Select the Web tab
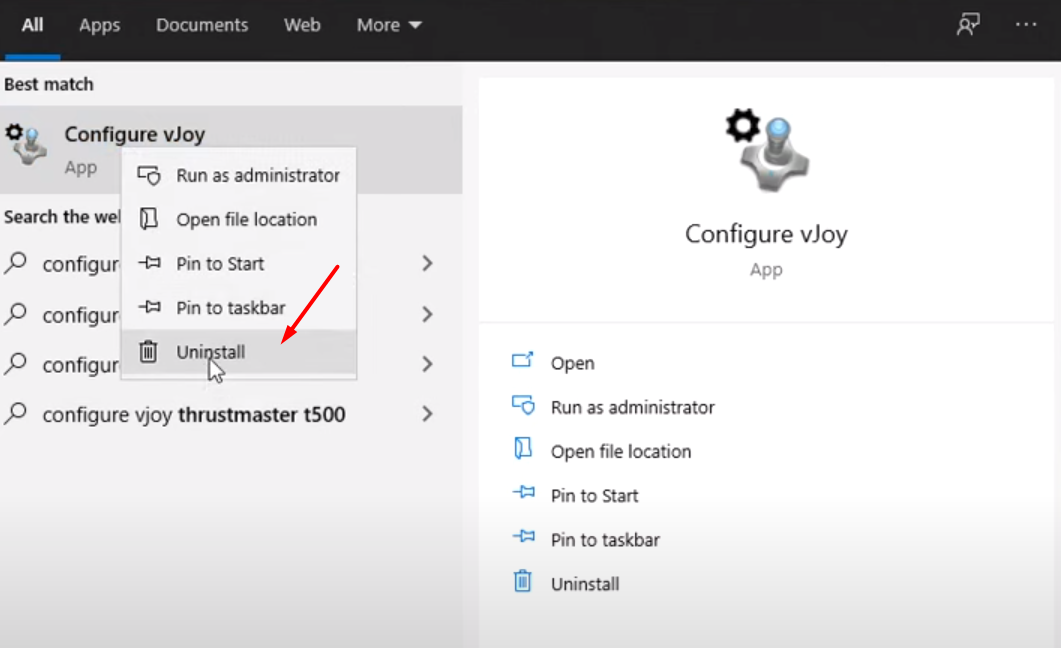 pyautogui.click(x=302, y=25)
